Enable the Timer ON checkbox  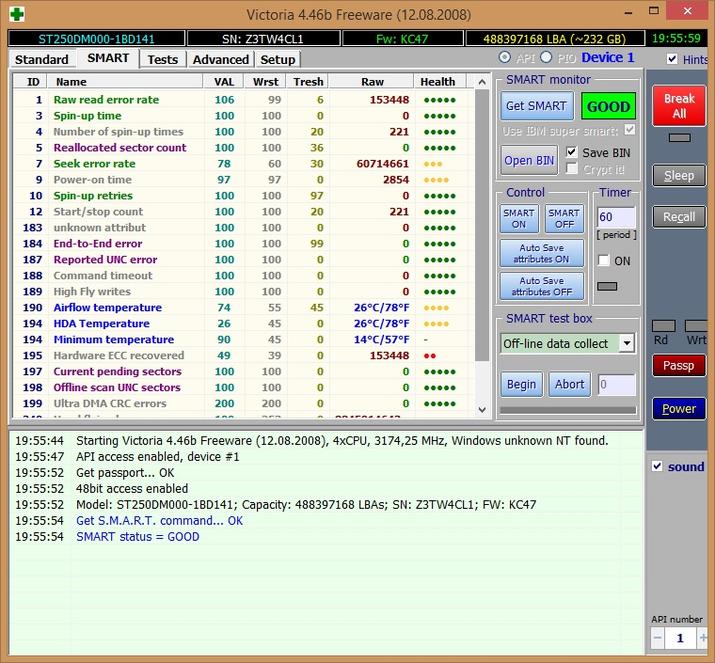(x=603, y=260)
